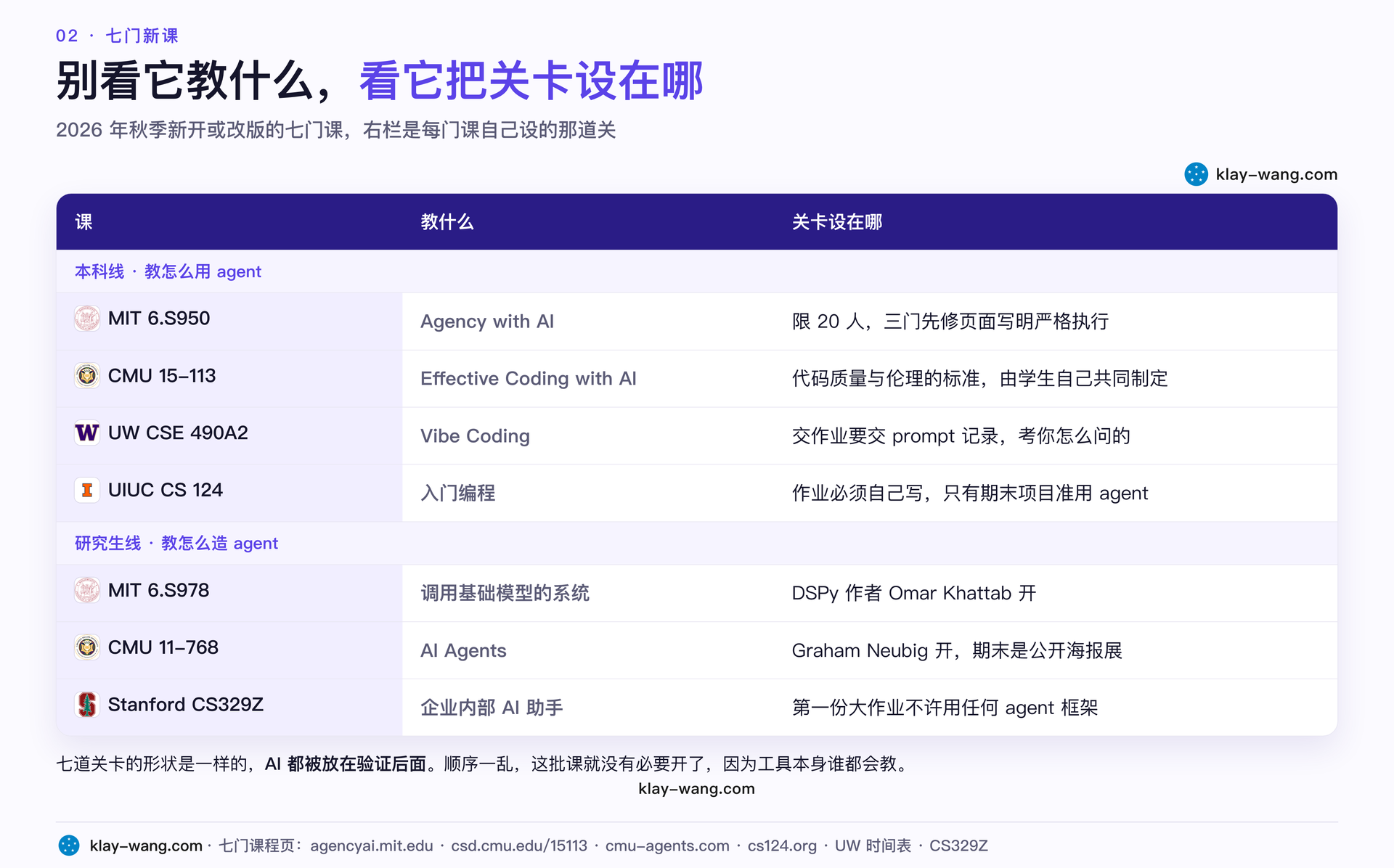Image resolution: width=1394 pixels, height=868 pixels.
Task: Click the blue klay-wang logo in the footer
Action: click(69, 846)
